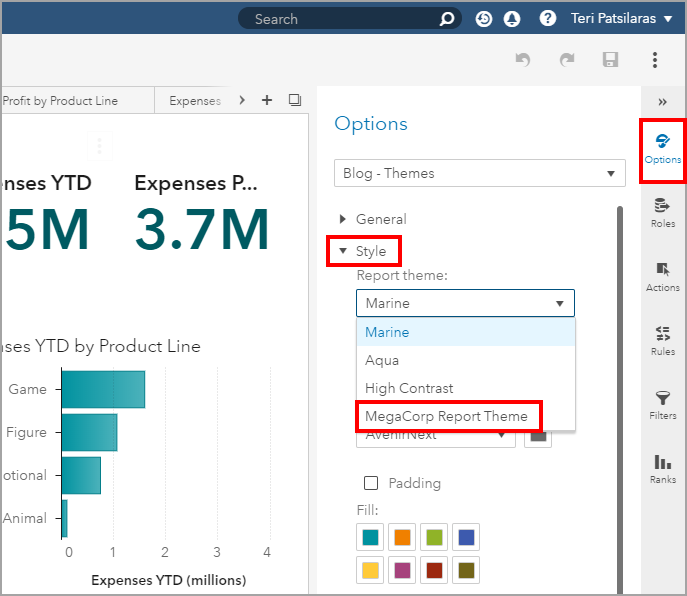
Task: Collapse the Style section
Action: click(x=344, y=251)
